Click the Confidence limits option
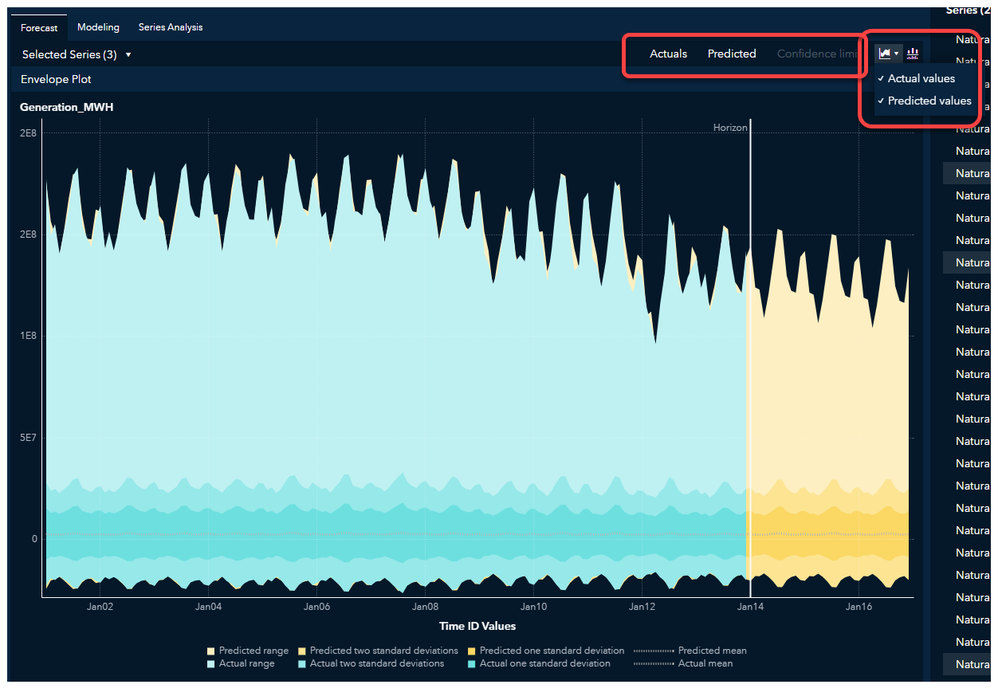Image resolution: width=998 pixels, height=689 pixels. [x=817, y=54]
